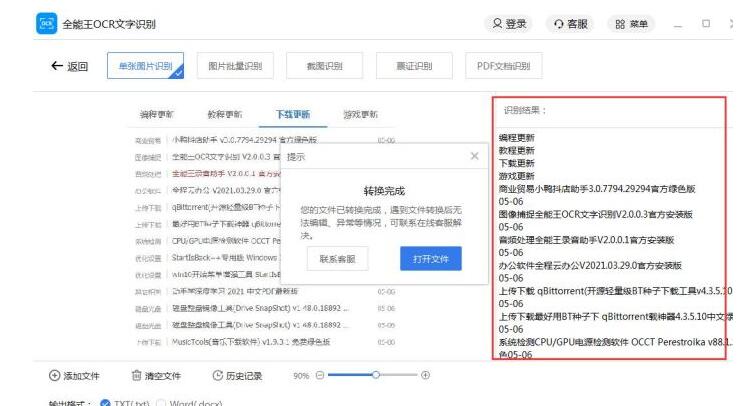
Task: Contact support via 客服 button
Action: pyautogui.click(x=570, y=24)
